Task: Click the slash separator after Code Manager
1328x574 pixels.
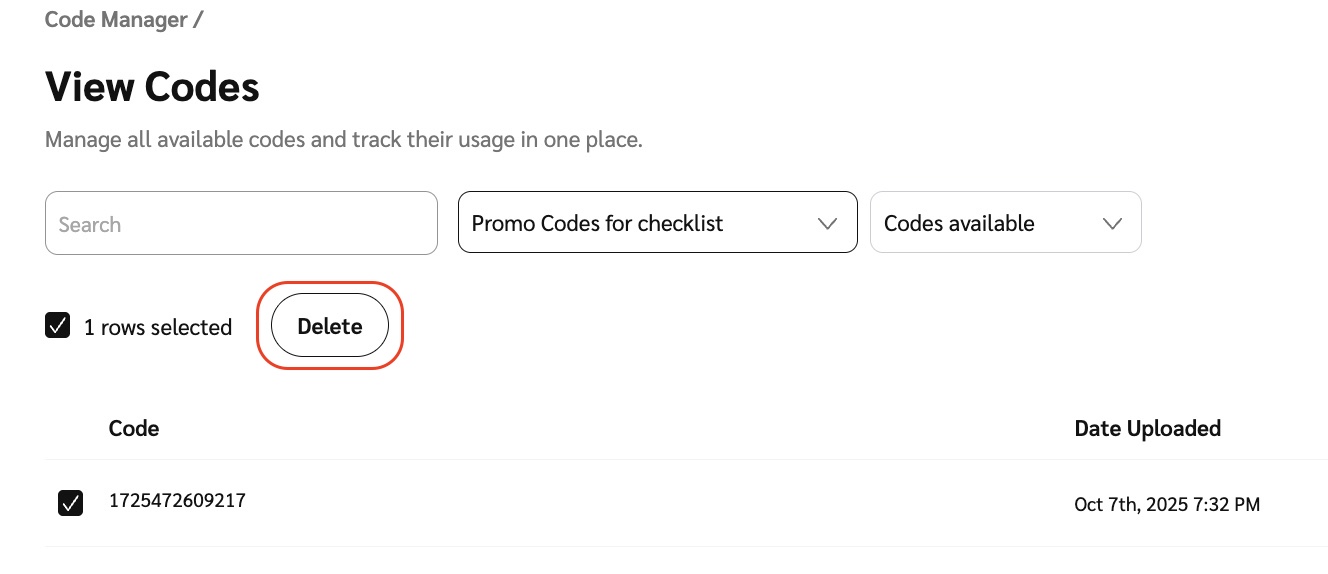Action: point(198,19)
